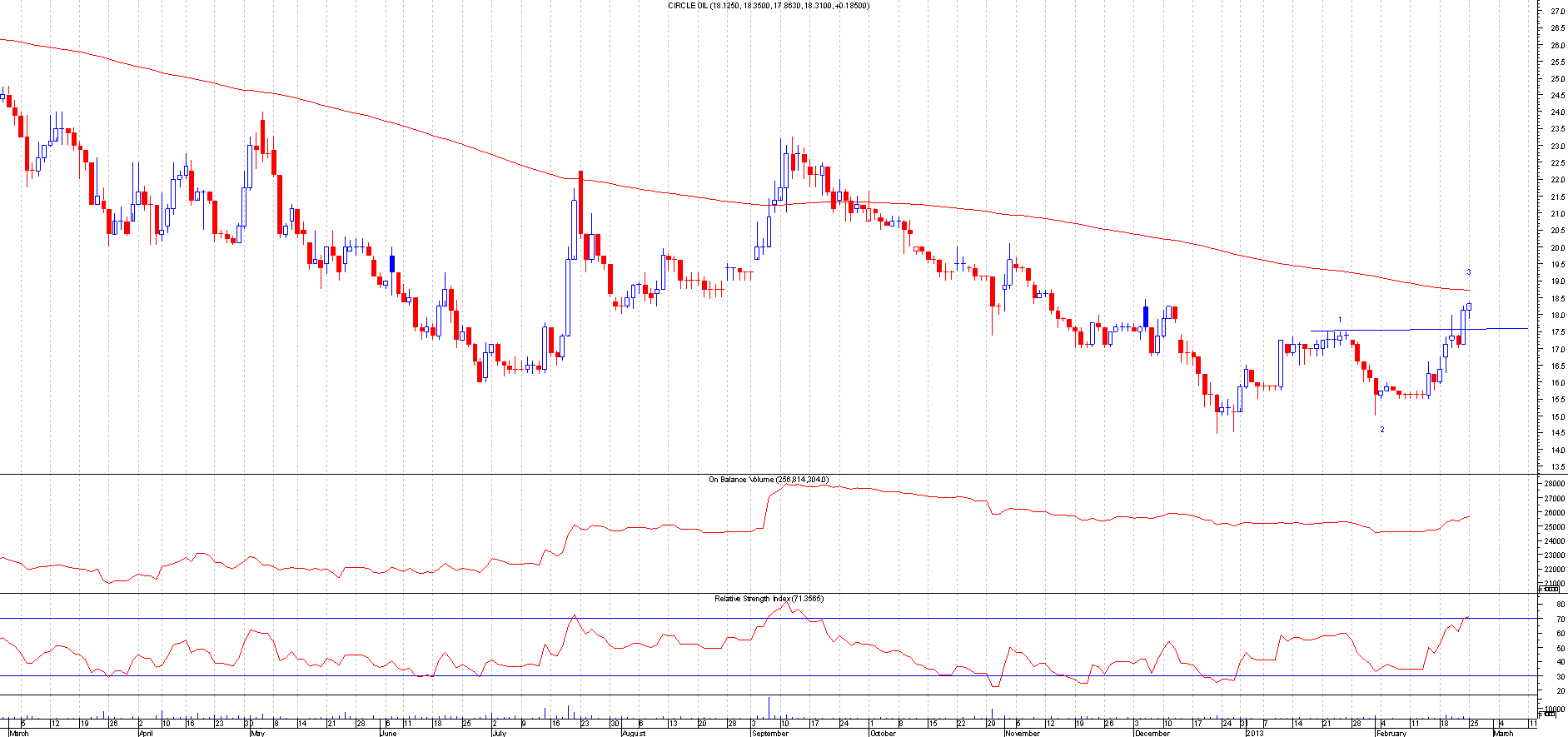Screen dimensions: 1568x737
Task: Click the 27.0 value on the price axis
Action: (x=1556, y=12)
